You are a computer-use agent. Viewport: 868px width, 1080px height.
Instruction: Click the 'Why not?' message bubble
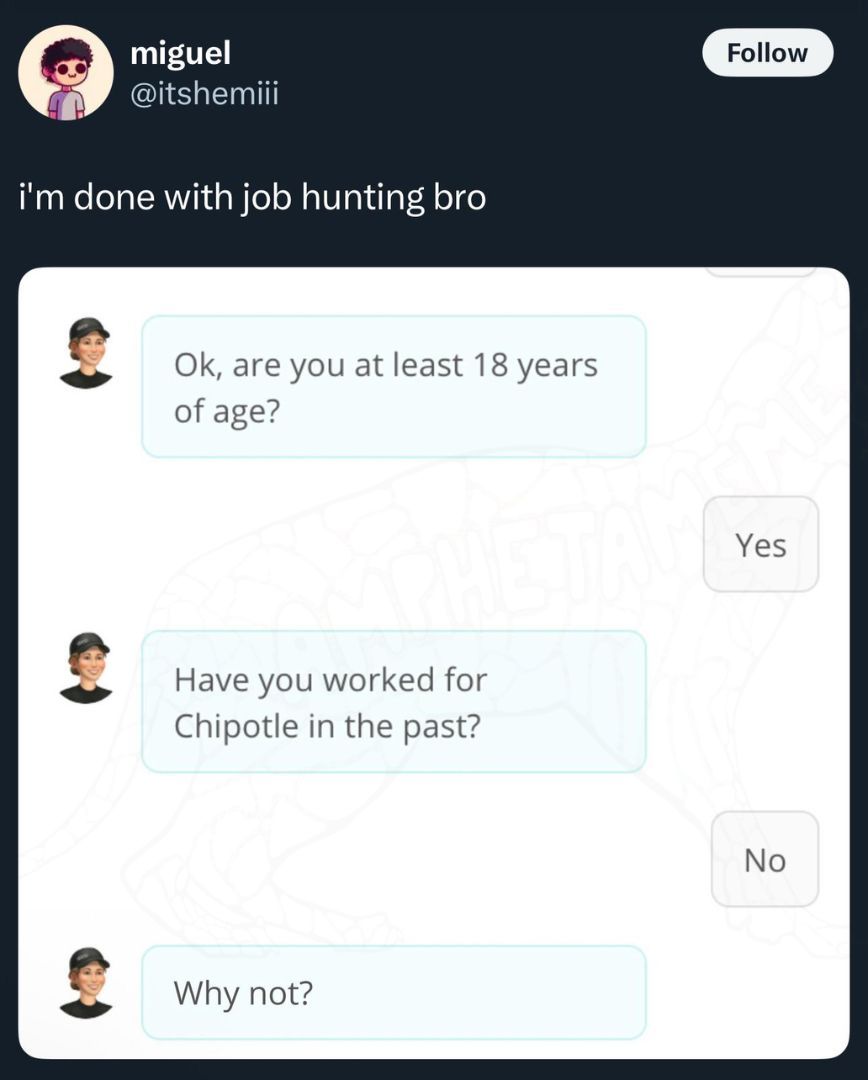(x=394, y=993)
